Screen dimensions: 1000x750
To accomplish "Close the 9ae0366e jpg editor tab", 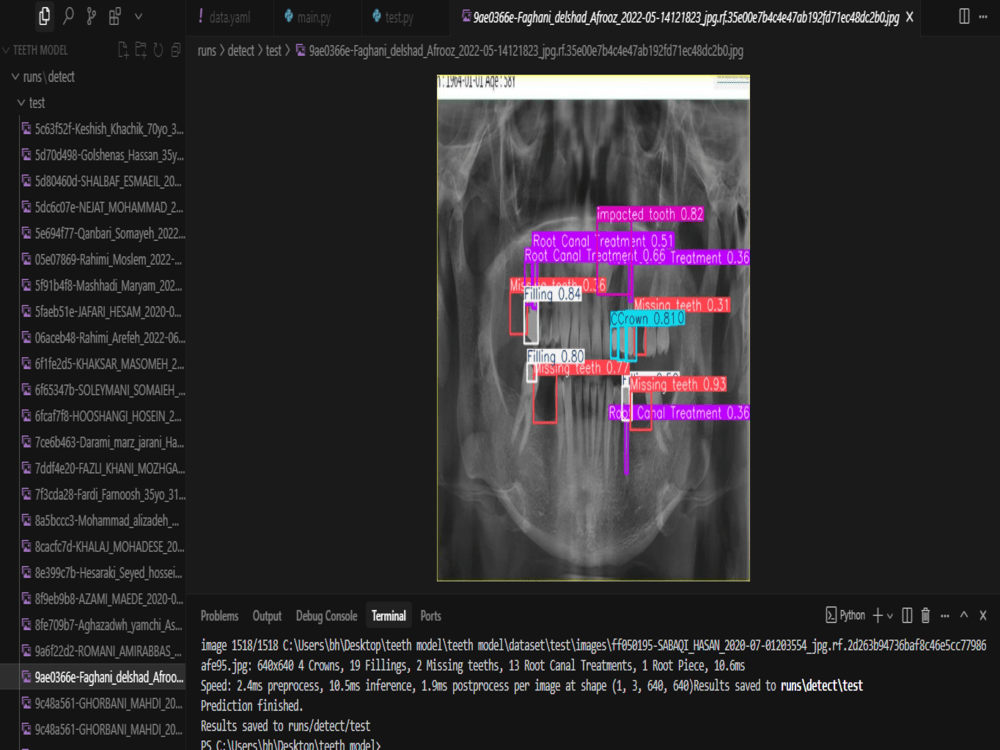I will point(909,17).
